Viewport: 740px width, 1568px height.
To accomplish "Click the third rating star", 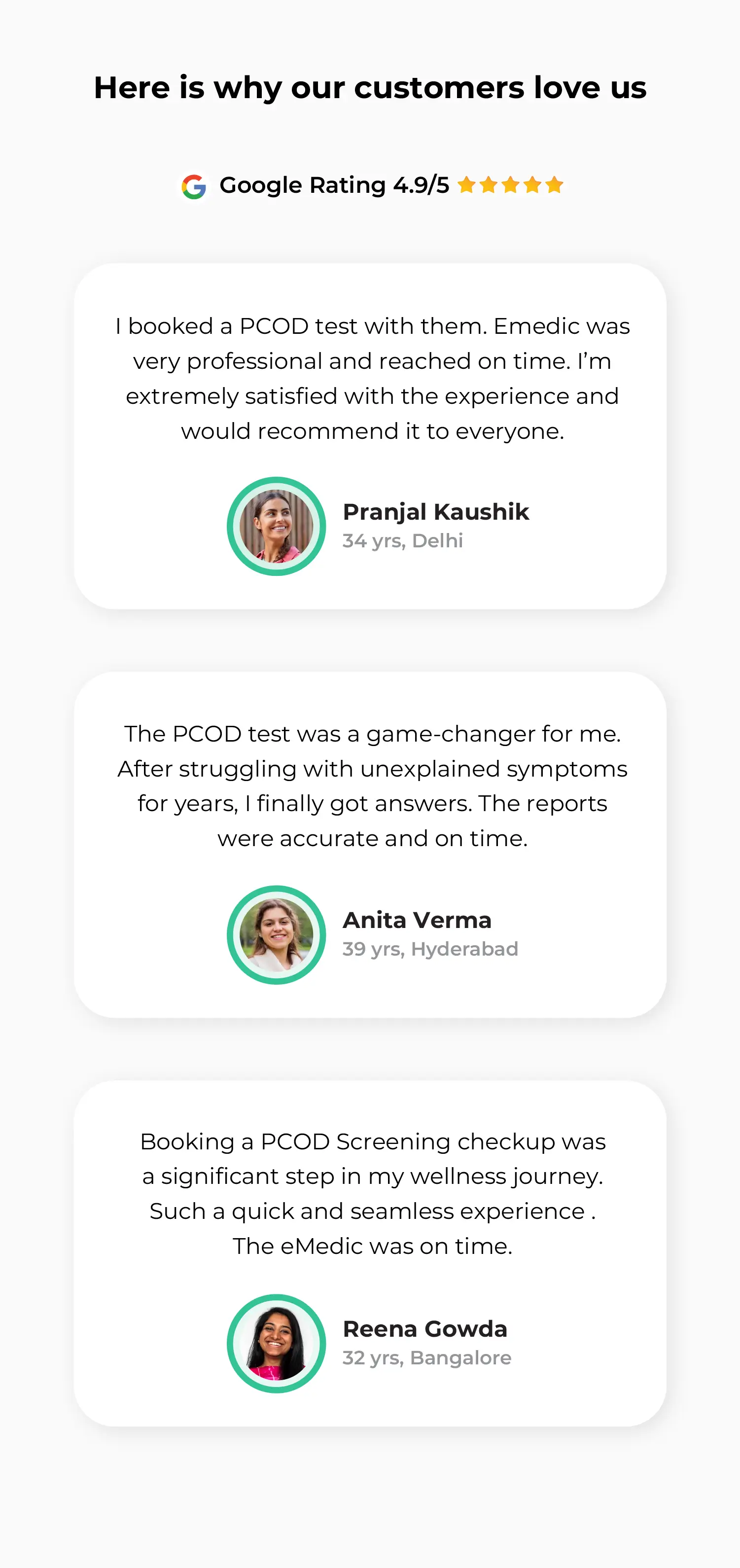I will [511, 184].
